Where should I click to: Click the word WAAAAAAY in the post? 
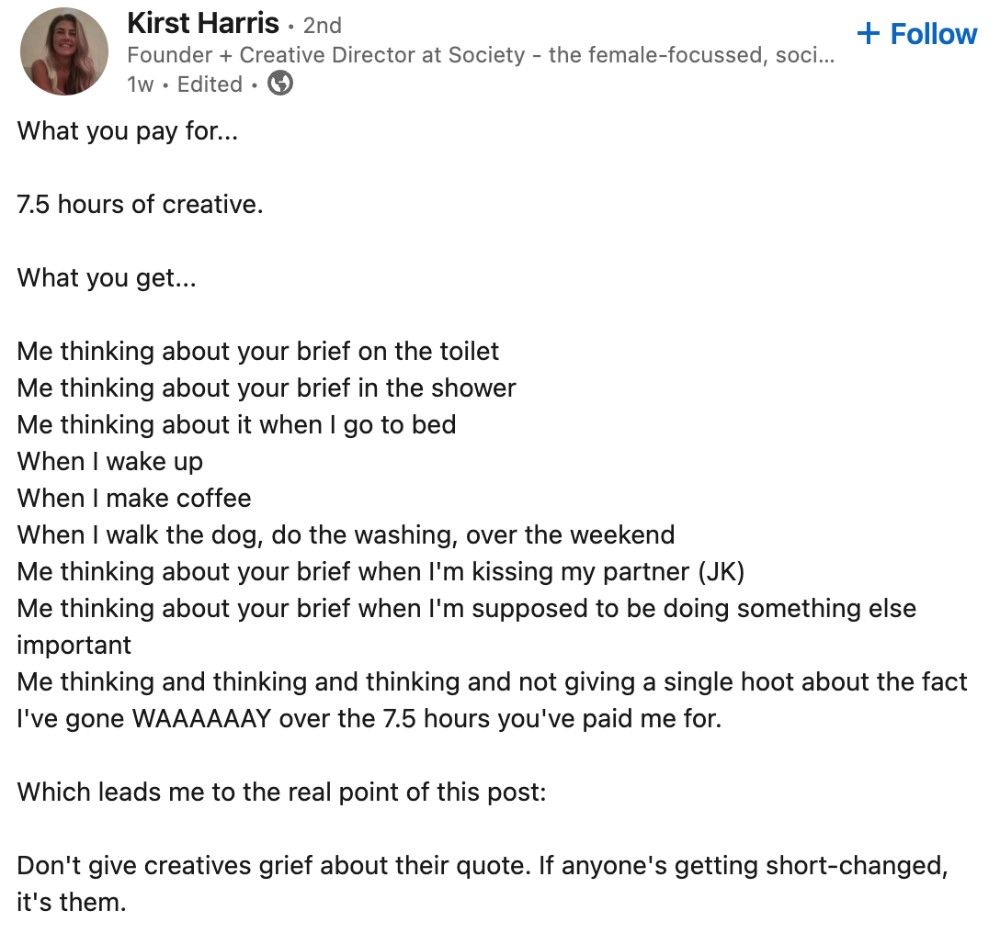[x=202, y=719]
